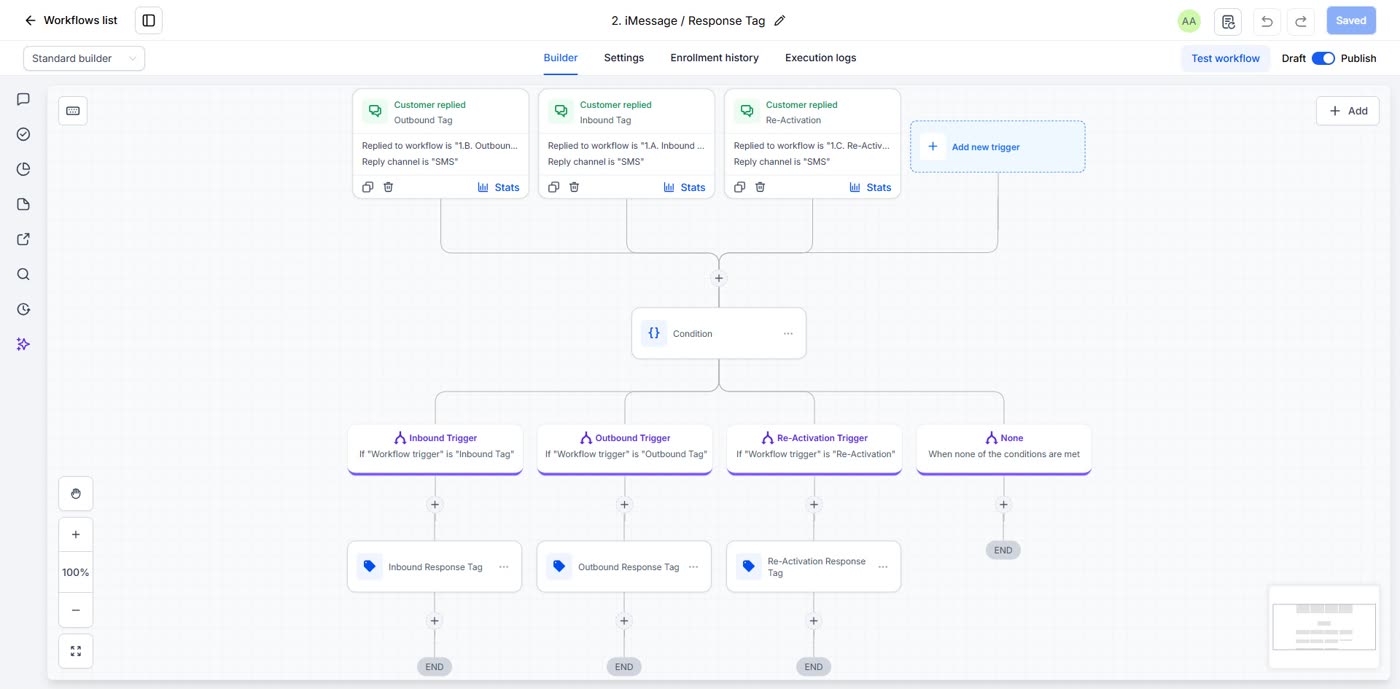This screenshot has width=1400, height=689.
Task: Open the Standard builder dropdown
Action: coord(84,58)
